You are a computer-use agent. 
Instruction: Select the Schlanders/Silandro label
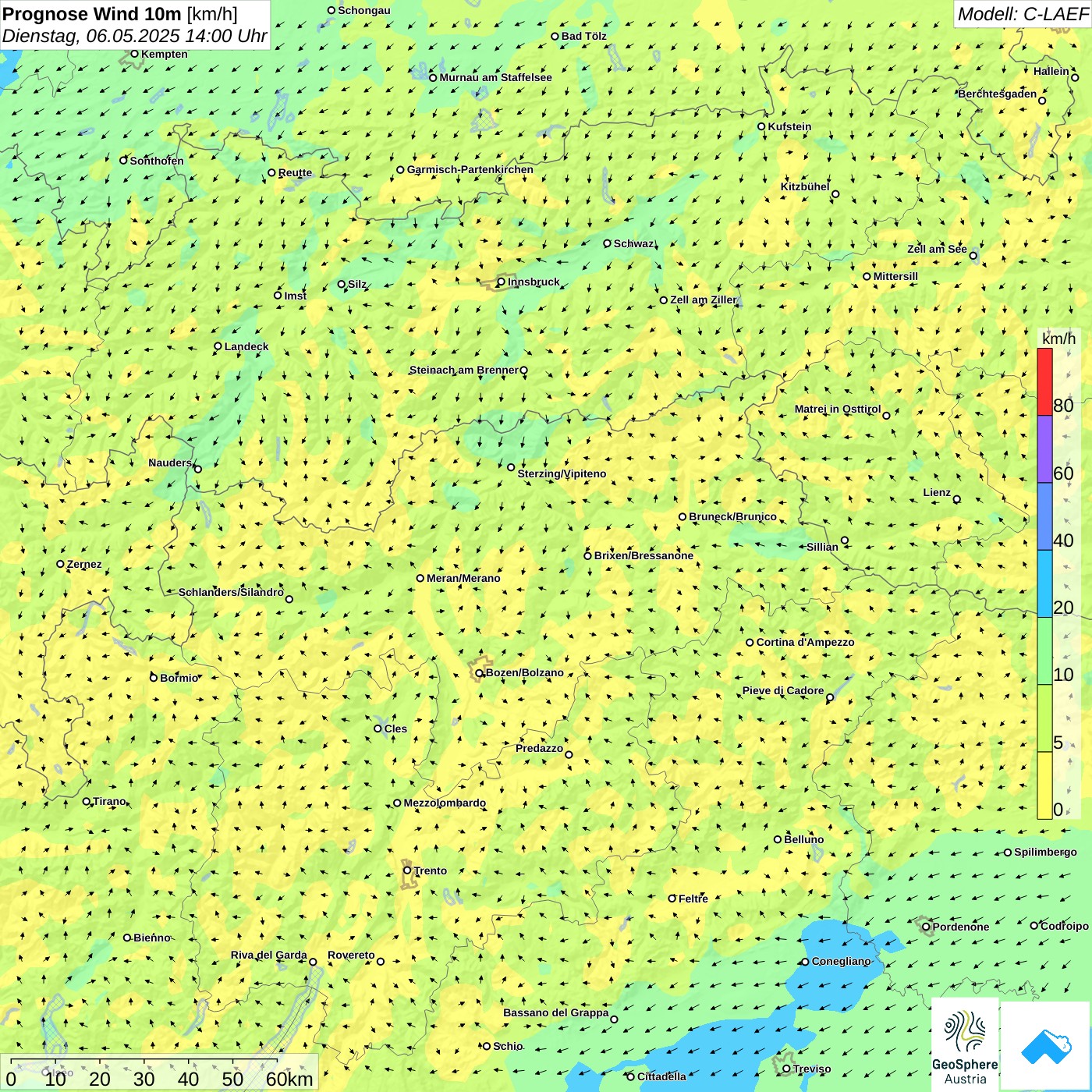231,592
